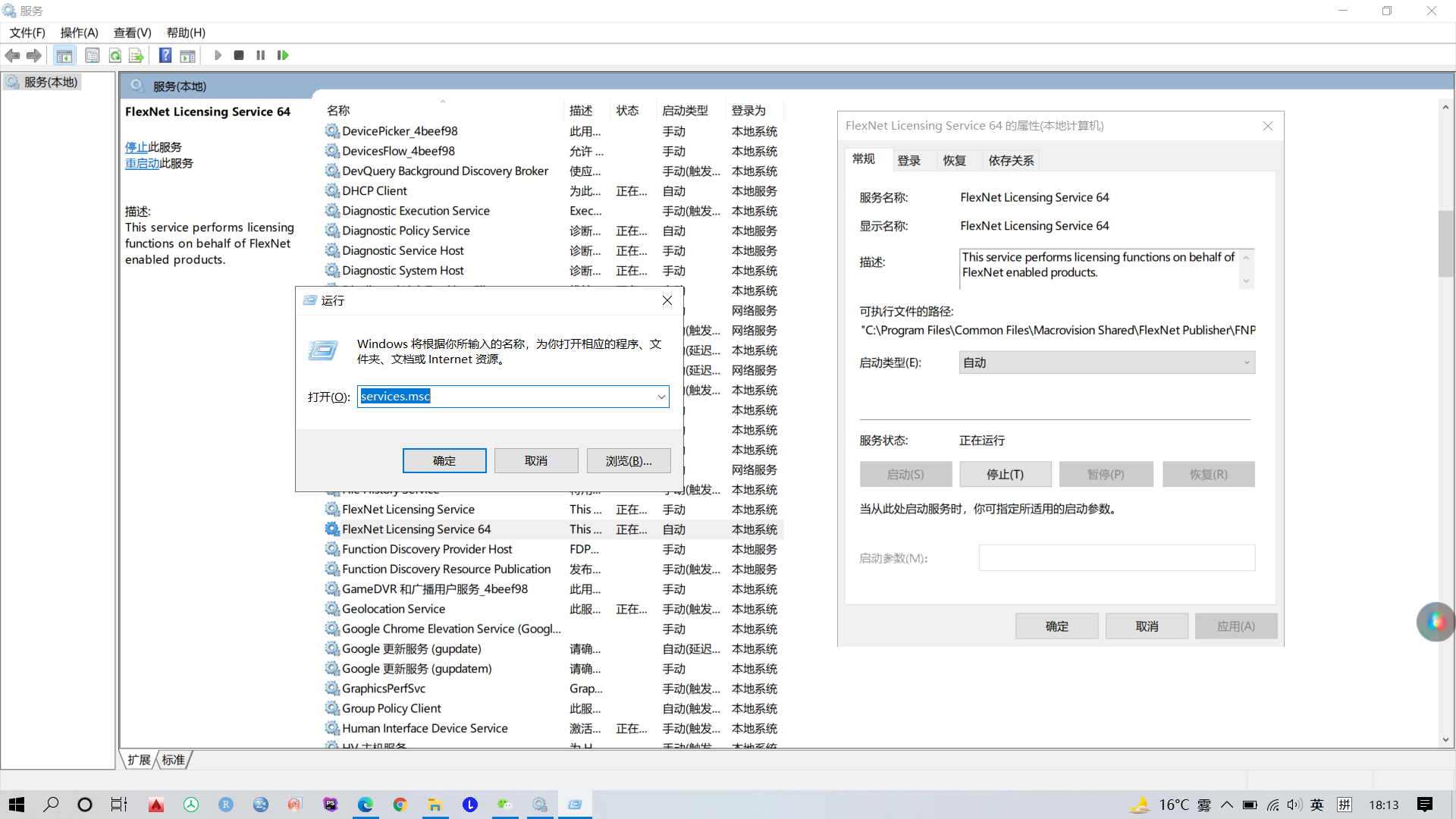Close the FlexNet properties dialog with the X
Viewport: 1456px width, 819px height.
(x=1268, y=126)
